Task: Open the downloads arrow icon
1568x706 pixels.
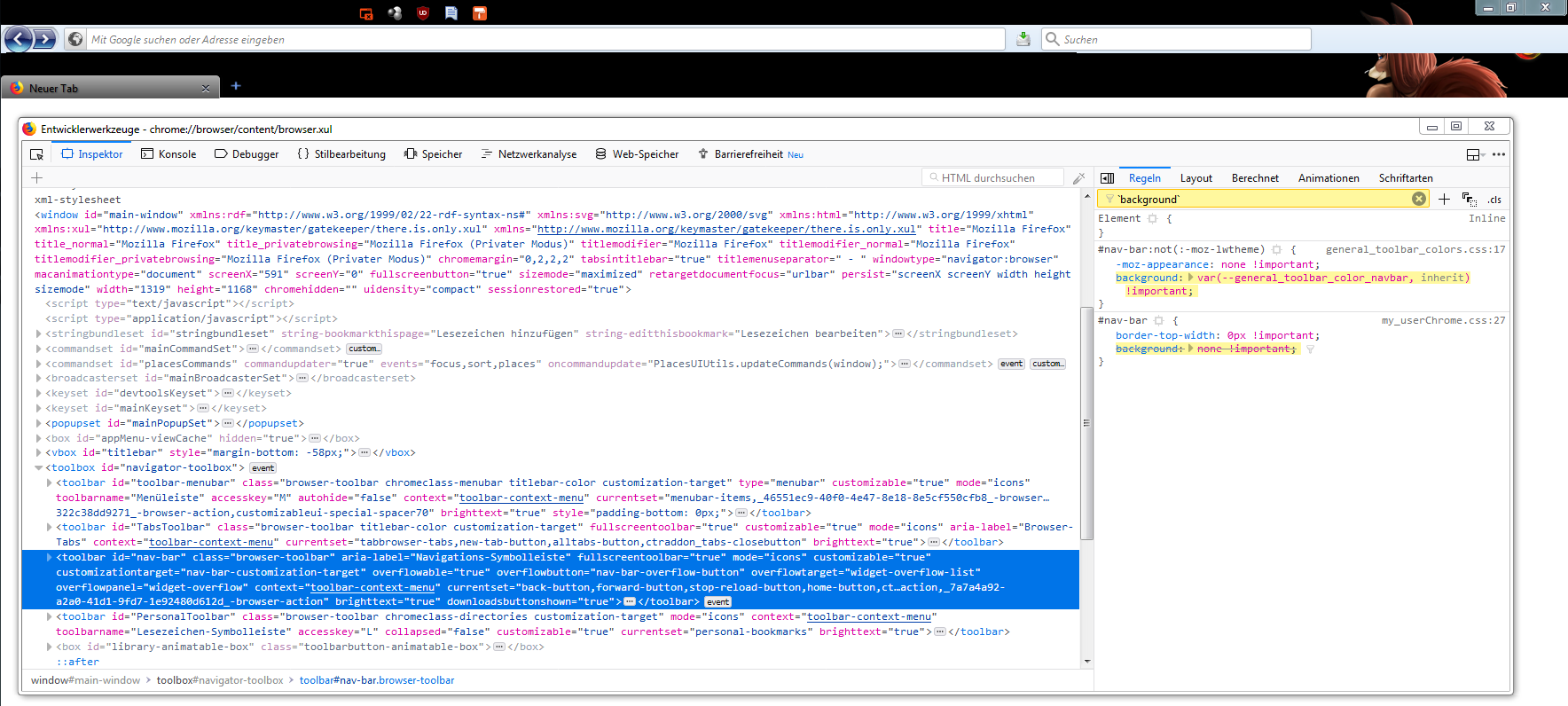Action: pos(1023,39)
